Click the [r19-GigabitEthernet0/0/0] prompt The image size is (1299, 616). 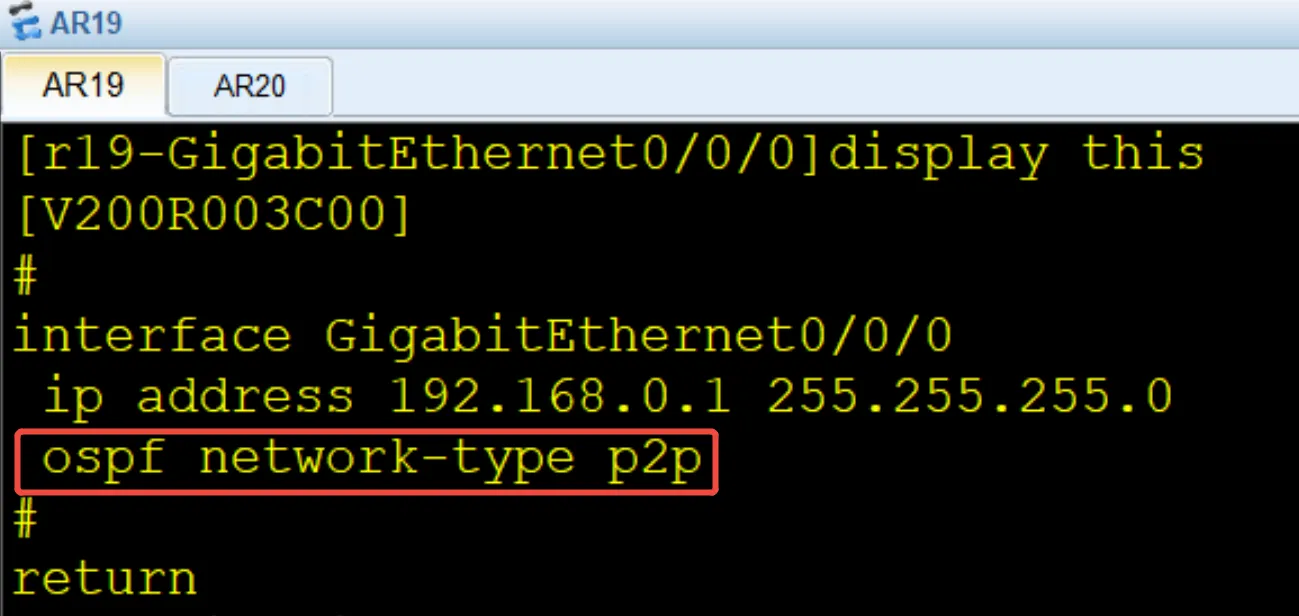coord(420,155)
